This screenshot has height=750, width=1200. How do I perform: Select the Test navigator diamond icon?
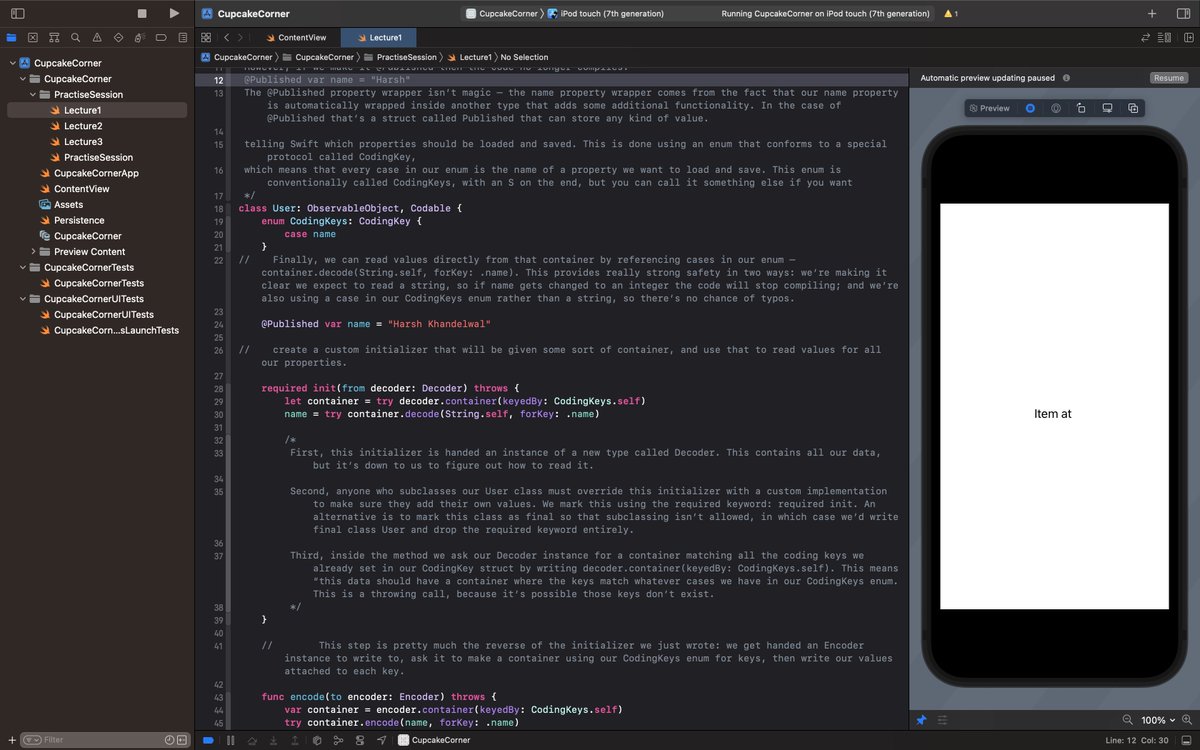(x=118, y=37)
